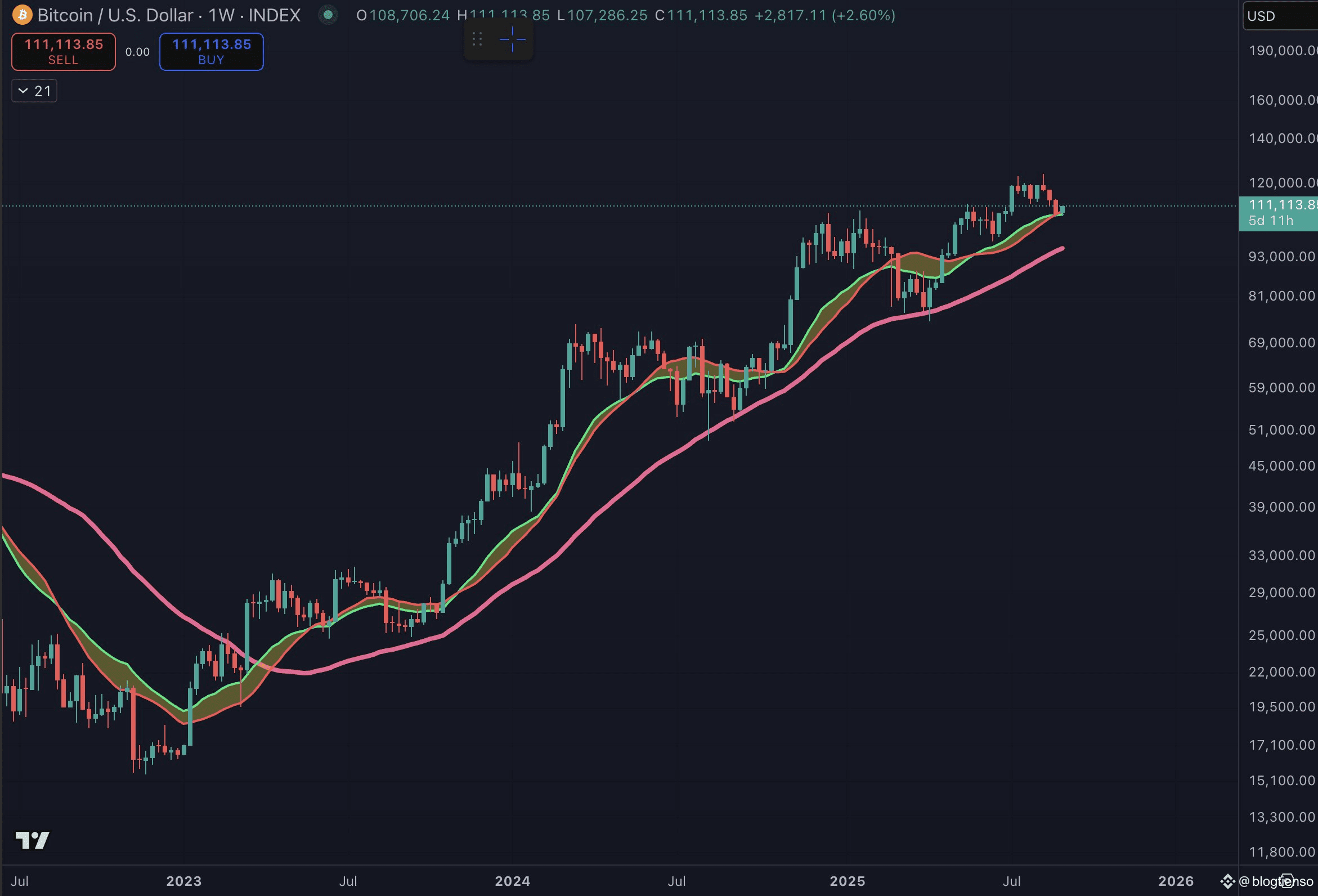Click the 0.00 spread value
1318x896 pixels.
[x=137, y=52]
